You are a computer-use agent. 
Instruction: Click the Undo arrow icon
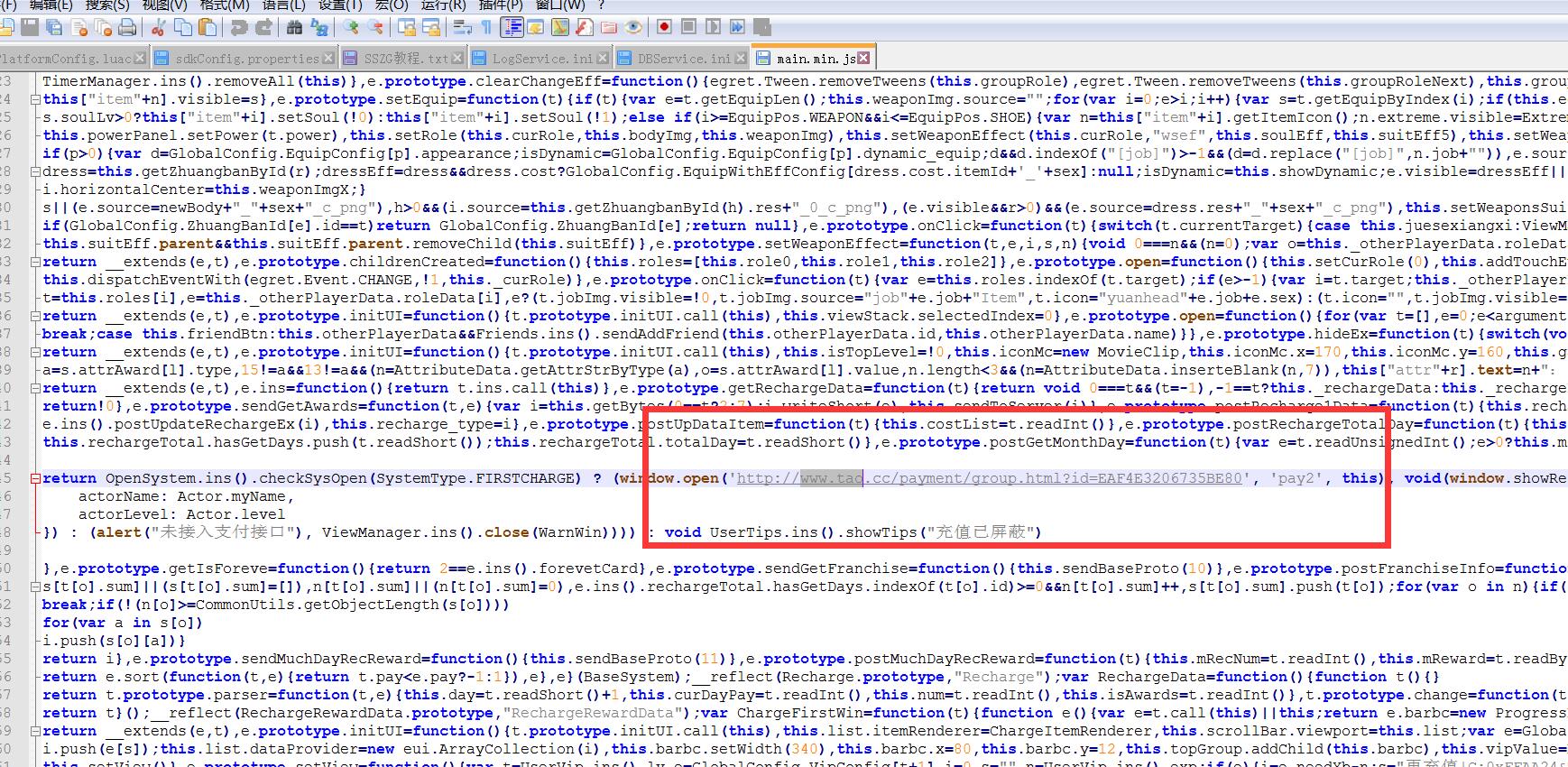[x=239, y=27]
